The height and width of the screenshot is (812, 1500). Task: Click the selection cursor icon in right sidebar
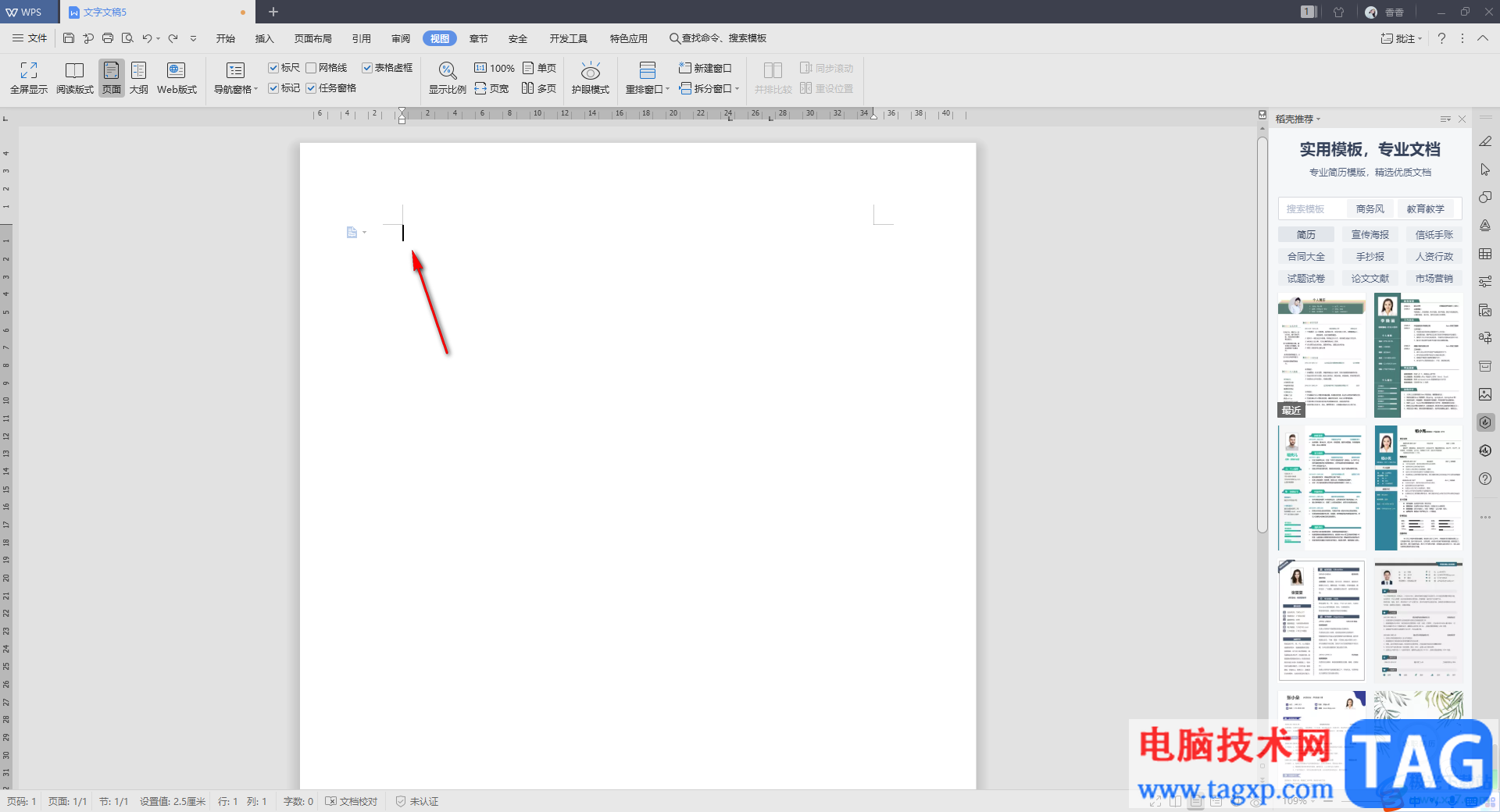click(x=1485, y=169)
